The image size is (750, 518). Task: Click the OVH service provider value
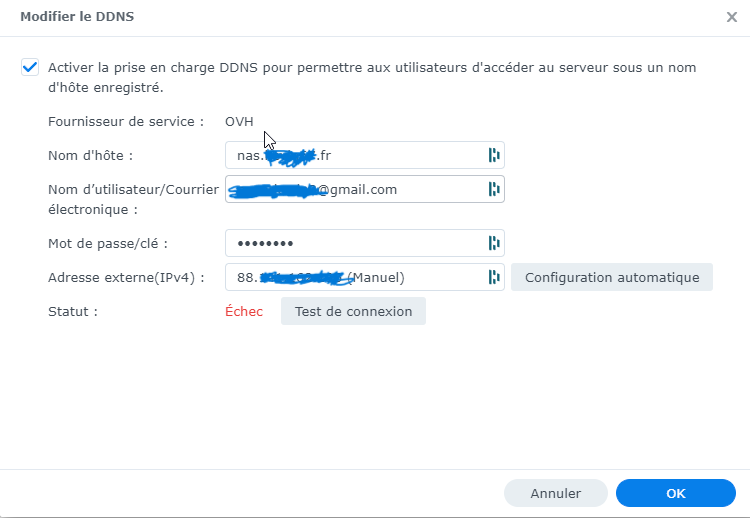point(239,122)
